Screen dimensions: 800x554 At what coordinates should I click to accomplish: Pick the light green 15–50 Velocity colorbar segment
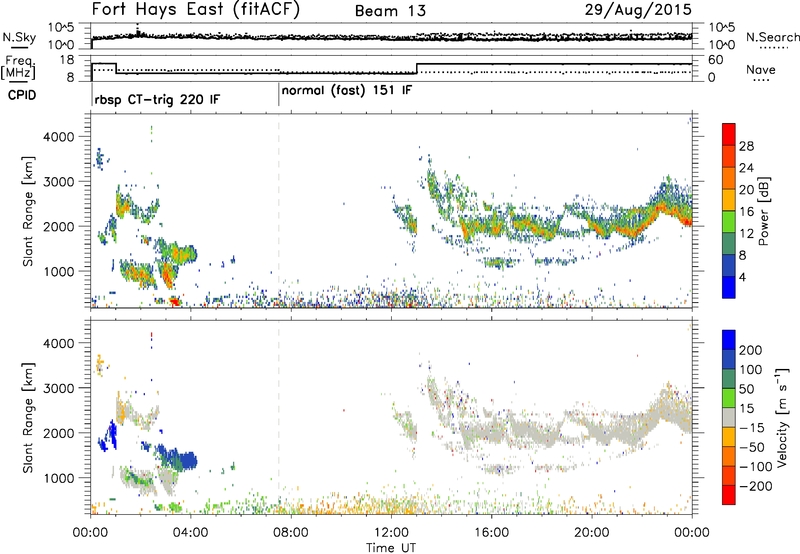point(729,398)
